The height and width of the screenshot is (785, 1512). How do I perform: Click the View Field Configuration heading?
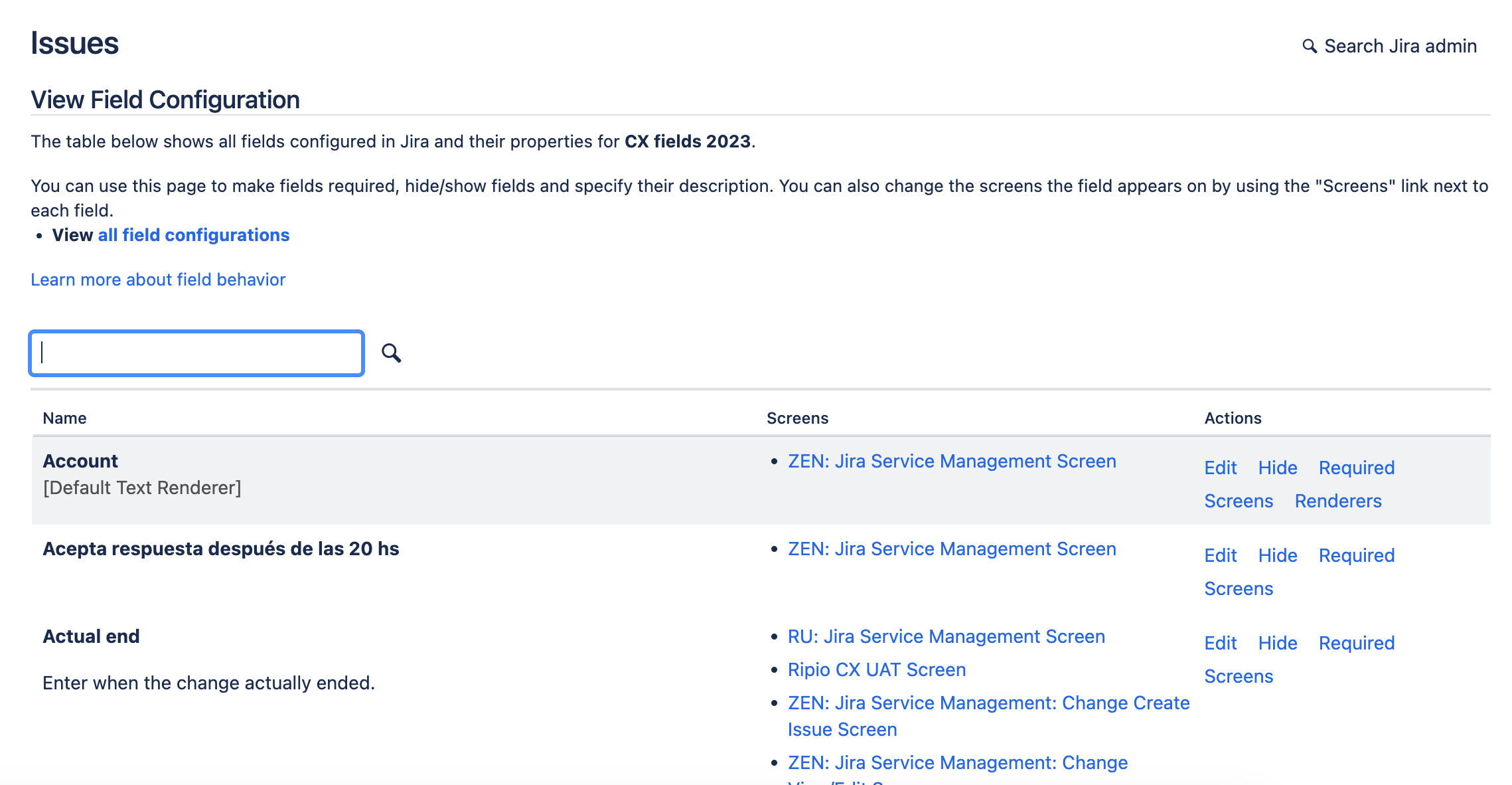[x=165, y=100]
